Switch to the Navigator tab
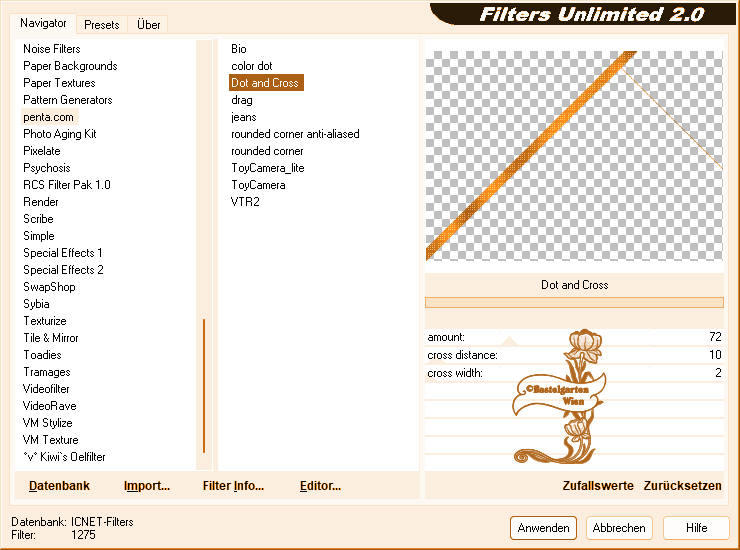 43,23
